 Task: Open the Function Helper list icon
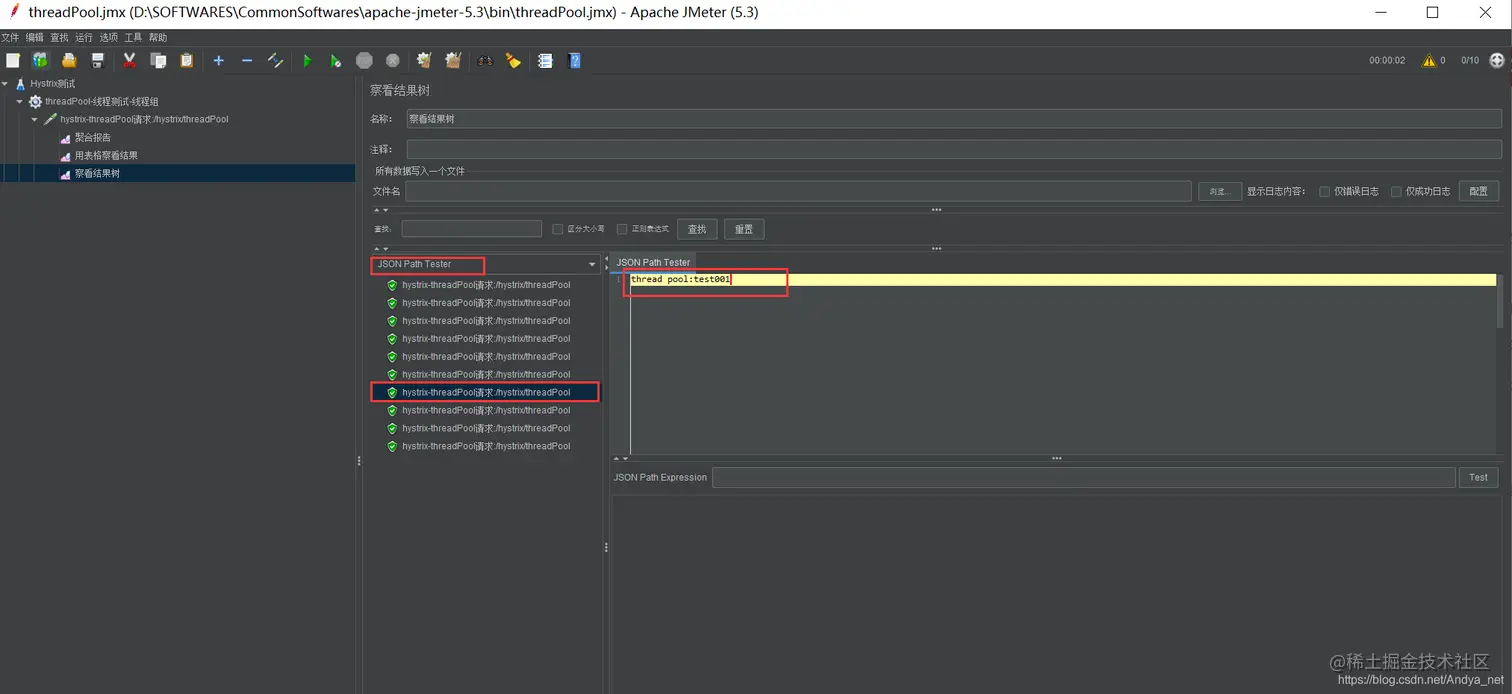[x=545, y=61]
